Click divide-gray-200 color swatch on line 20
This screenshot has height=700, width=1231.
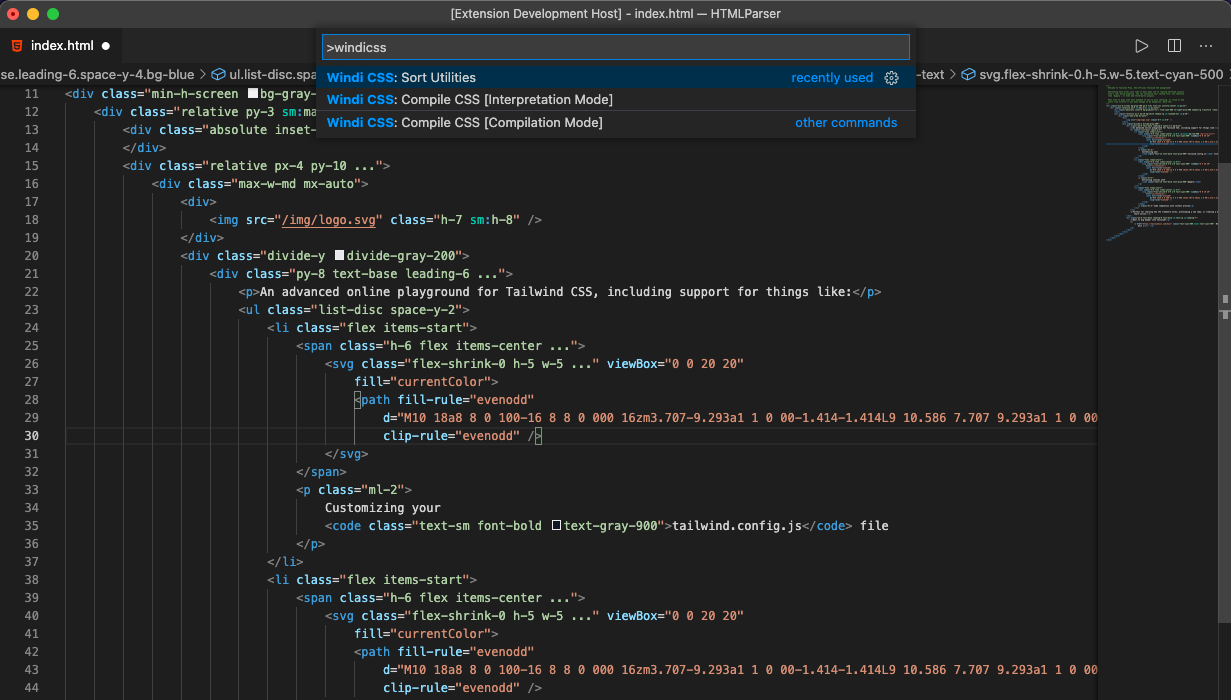click(x=340, y=256)
